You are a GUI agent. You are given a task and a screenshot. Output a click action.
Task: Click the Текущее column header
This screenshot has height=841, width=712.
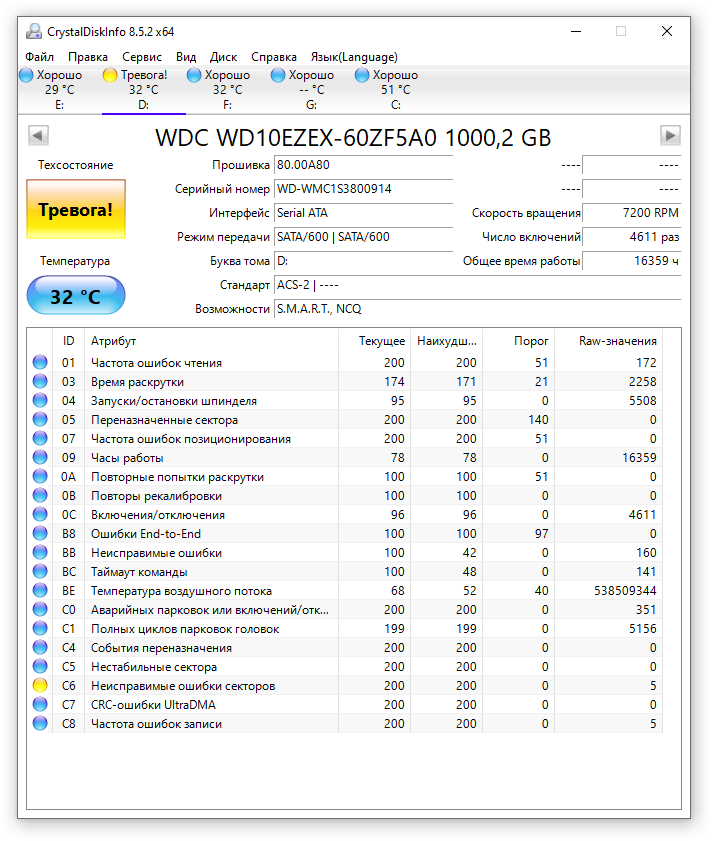pos(374,341)
